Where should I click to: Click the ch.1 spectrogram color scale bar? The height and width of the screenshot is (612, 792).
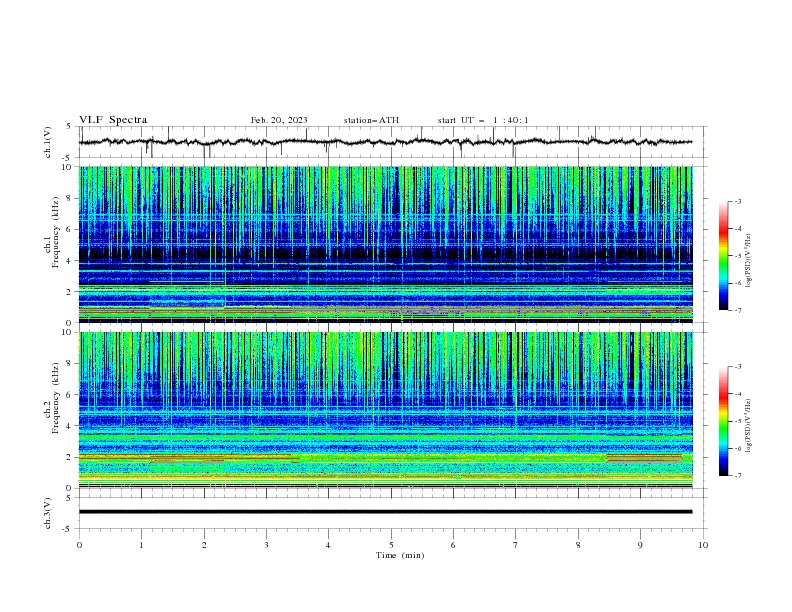click(723, 256)
